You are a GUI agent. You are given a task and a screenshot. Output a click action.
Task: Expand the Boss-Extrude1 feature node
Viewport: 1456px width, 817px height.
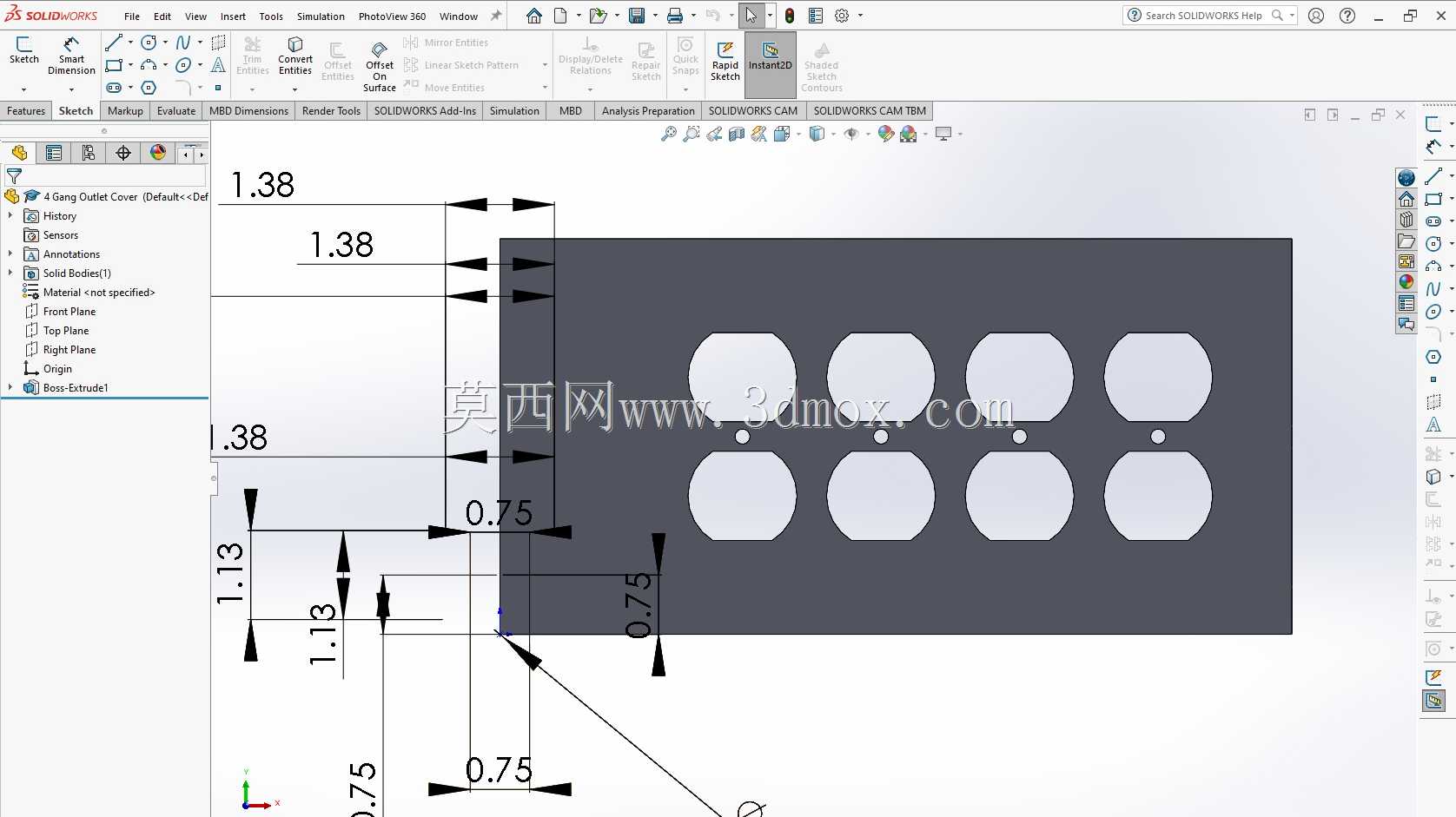pyautogui.click(x=10, y=387)
